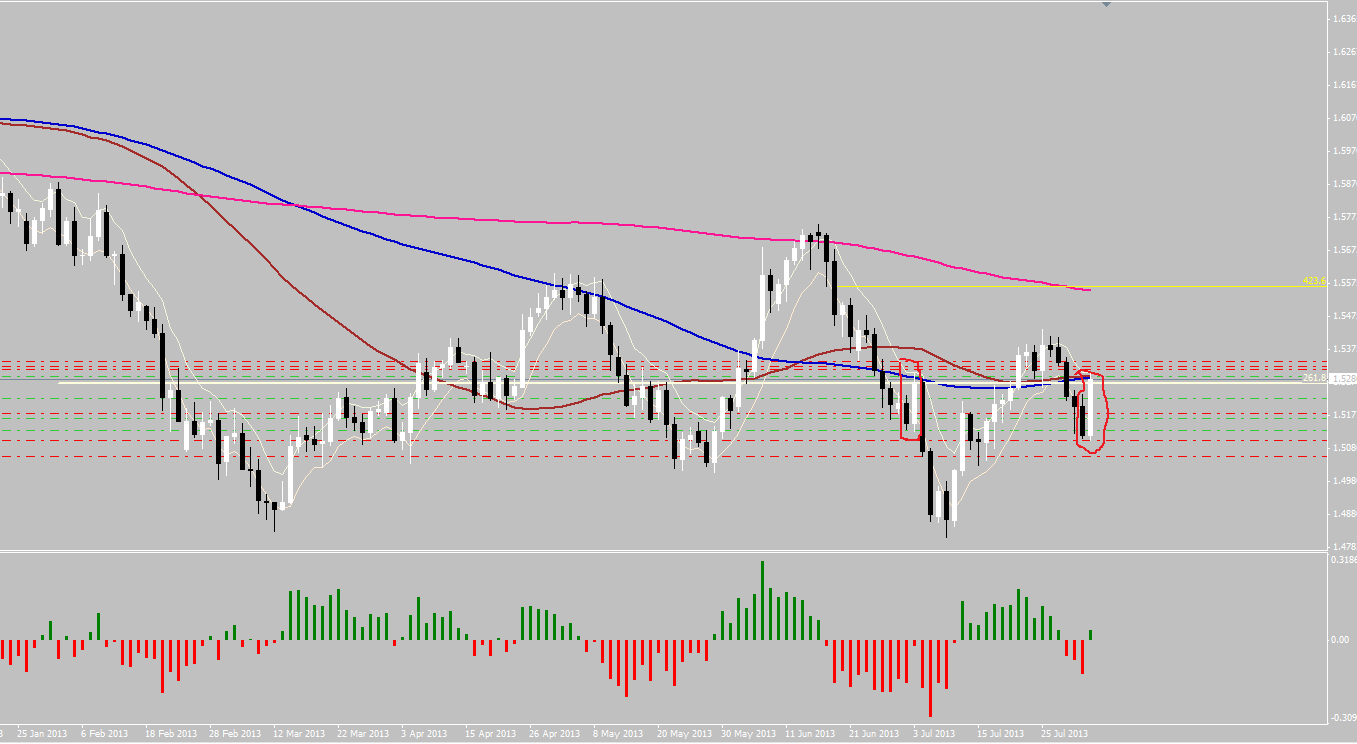Click the 15 Jul 2013 date label
The image size is (1357, 744).
1002,733
